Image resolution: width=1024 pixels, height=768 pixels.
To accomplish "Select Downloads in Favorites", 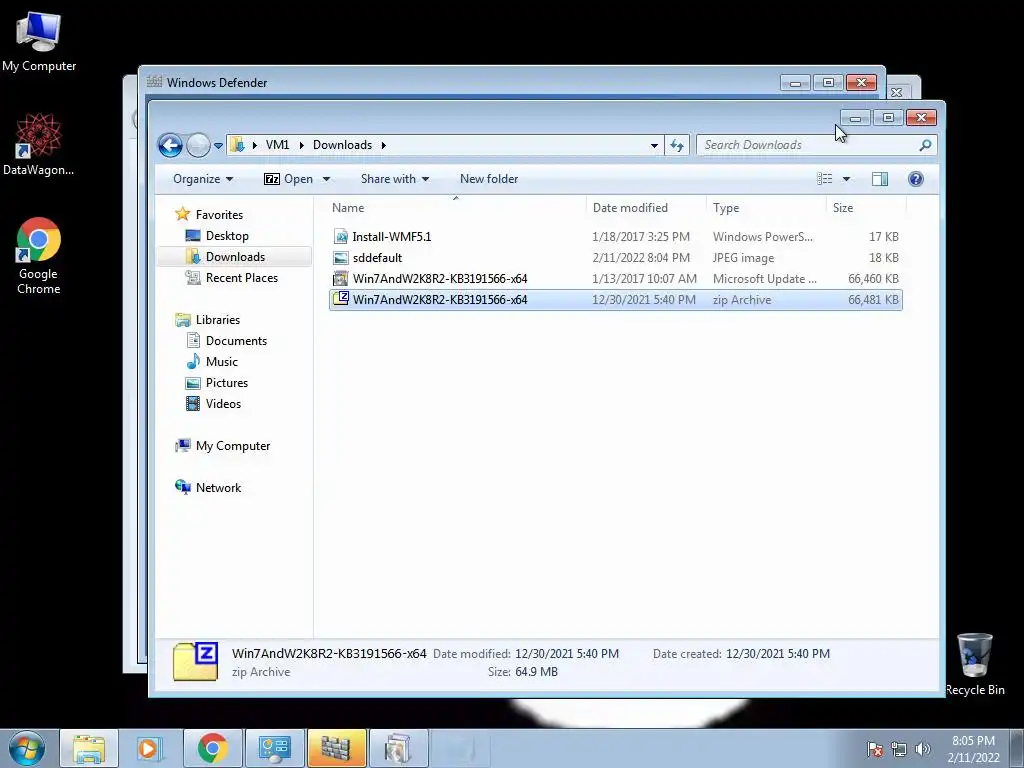I will coord(234,257).
